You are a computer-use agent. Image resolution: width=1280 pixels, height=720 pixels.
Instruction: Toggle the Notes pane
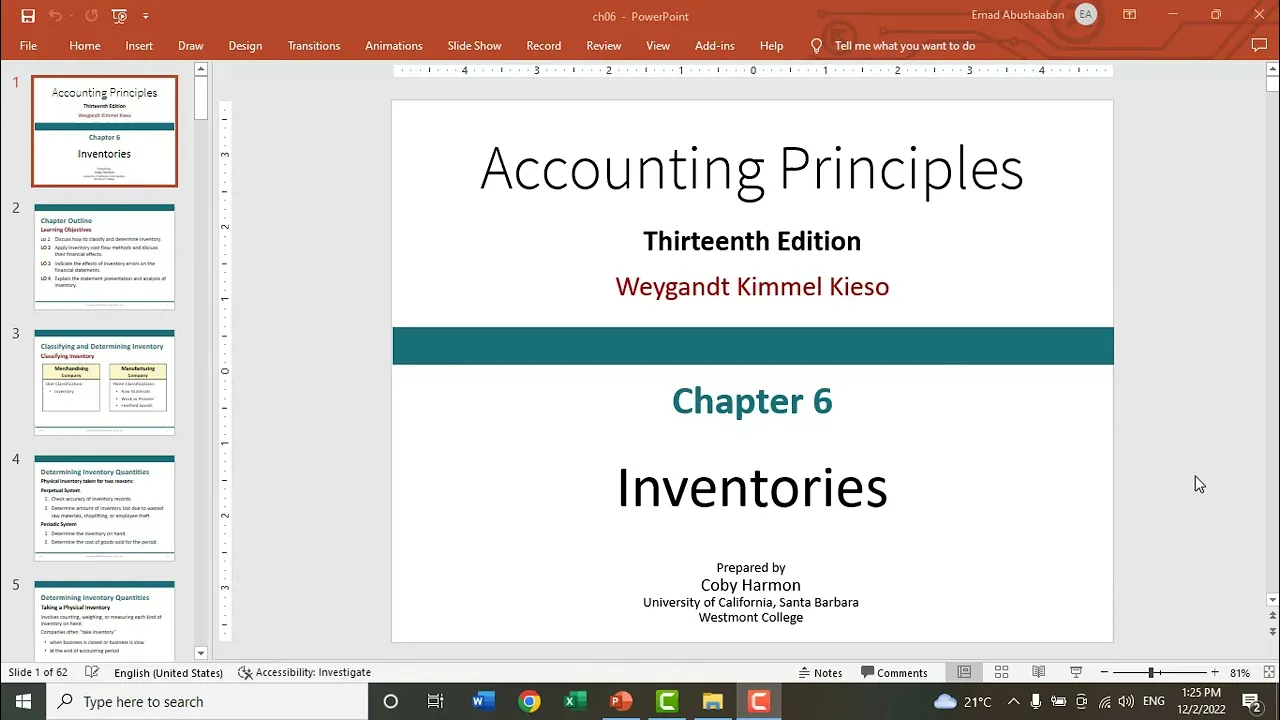click(821, 673)
